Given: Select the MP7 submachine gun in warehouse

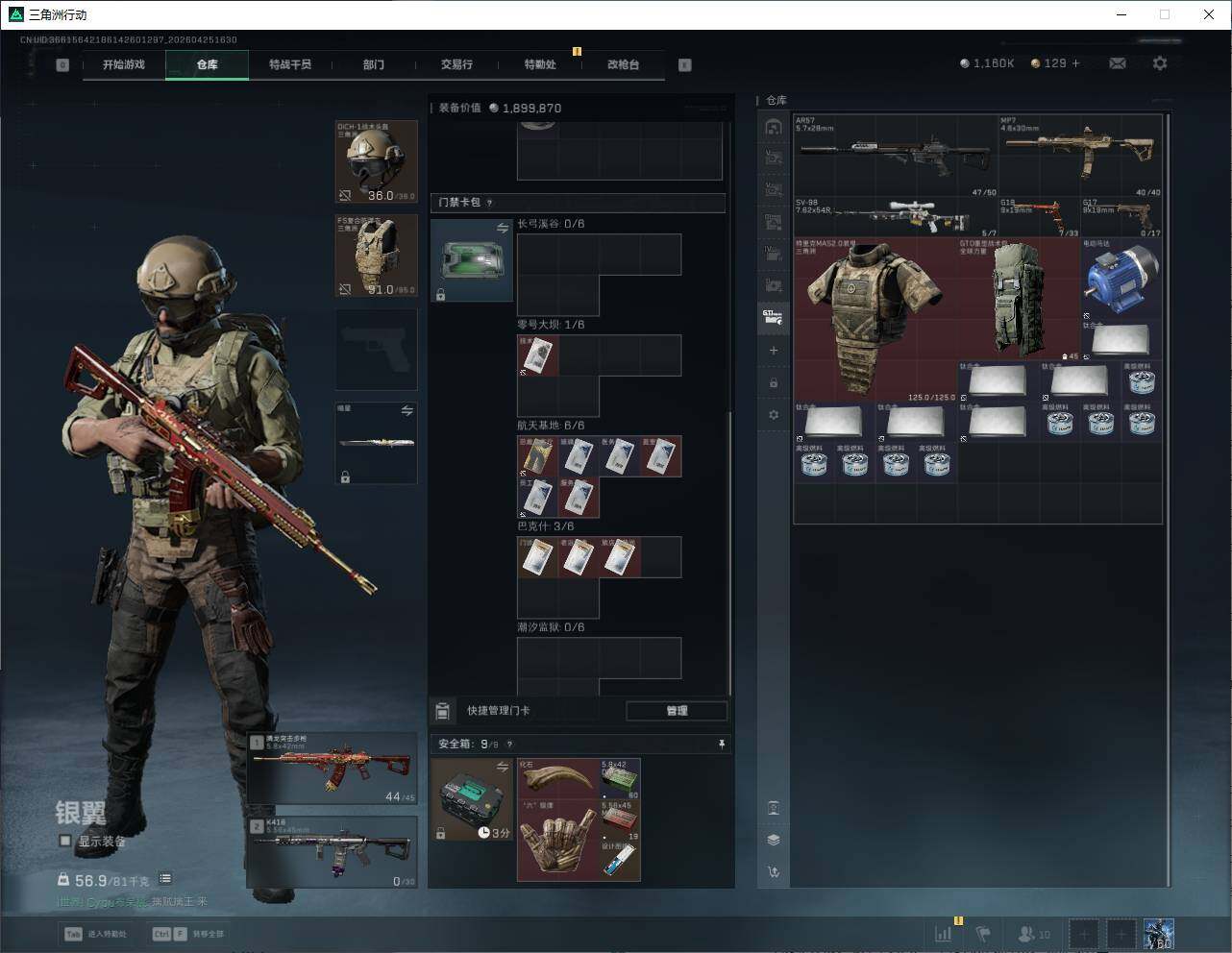Looking at the screenshot, I should (x=1080, y=157).
